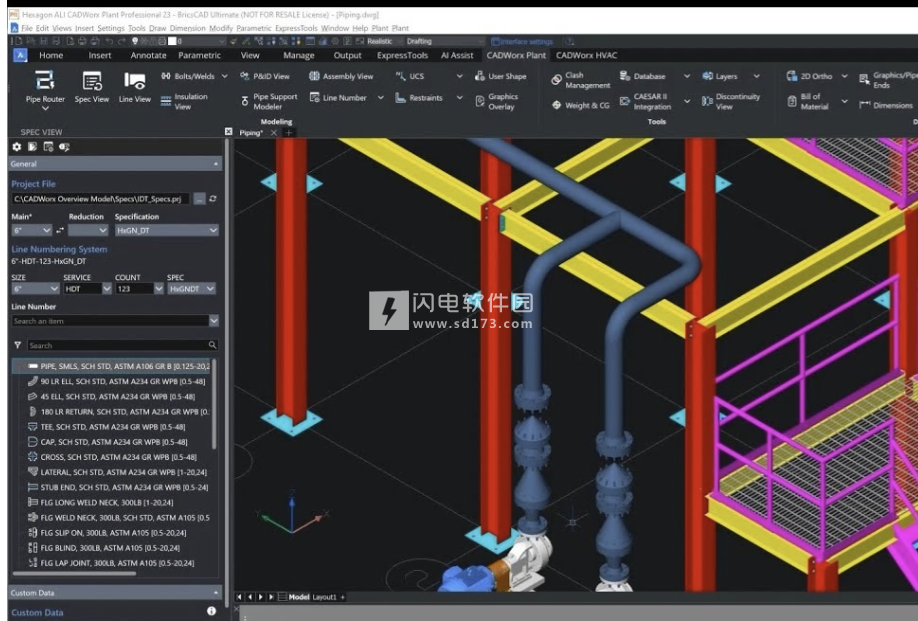Select the Piping drawing tab
The height and width of the screenshot is (621, 918).
point(251,133)
